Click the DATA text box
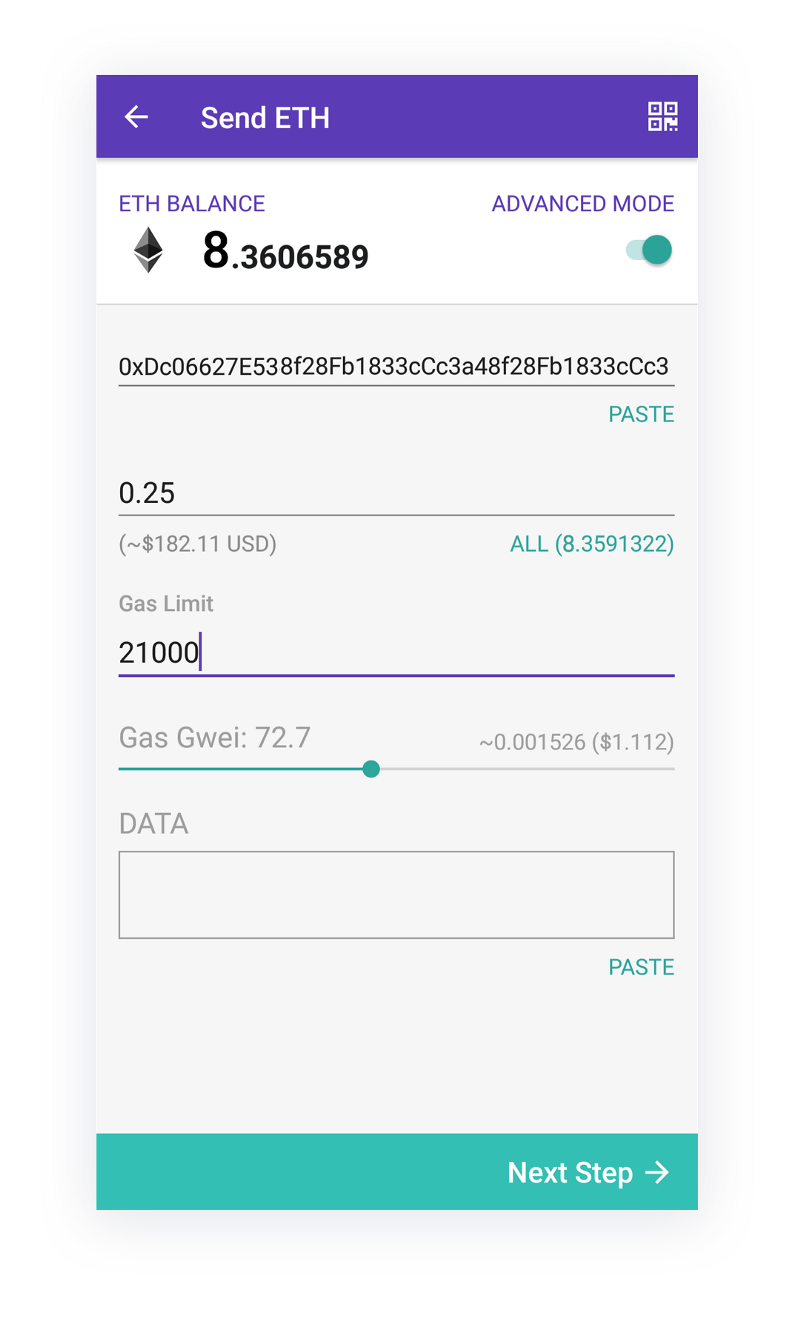Image resolution: width=800 pixels, height=1329 pixels. [396, 894]
